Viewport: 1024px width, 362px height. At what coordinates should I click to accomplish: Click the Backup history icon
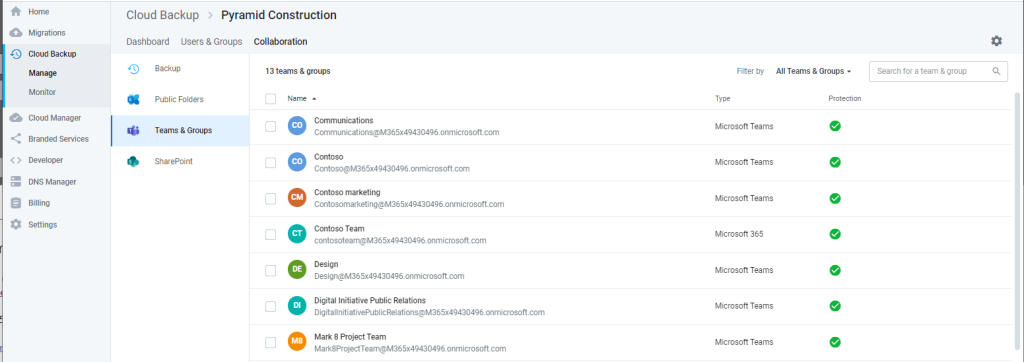pyautogui.click(x=133, y=69)
